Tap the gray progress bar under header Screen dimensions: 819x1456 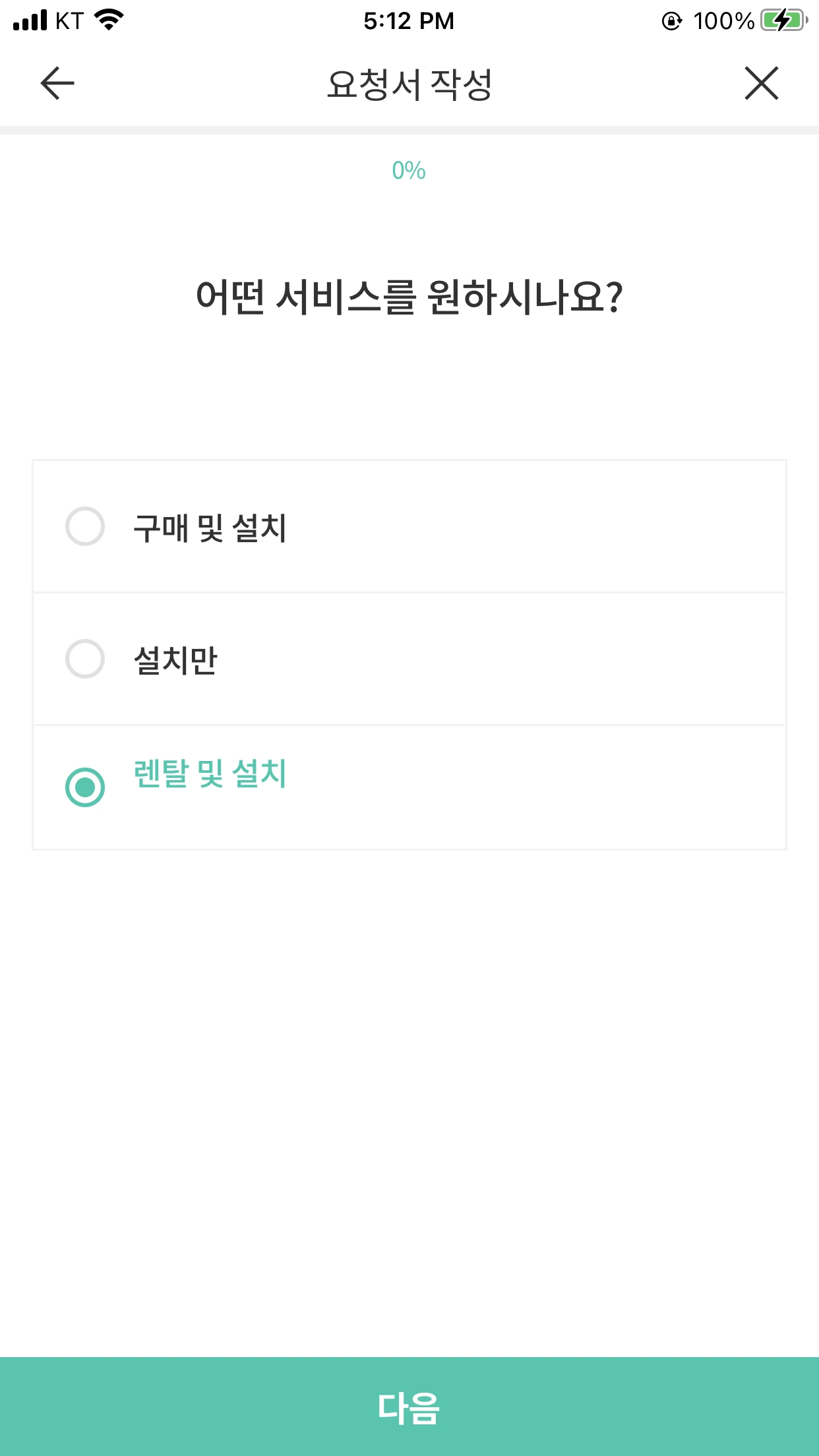tap(409, 130)
